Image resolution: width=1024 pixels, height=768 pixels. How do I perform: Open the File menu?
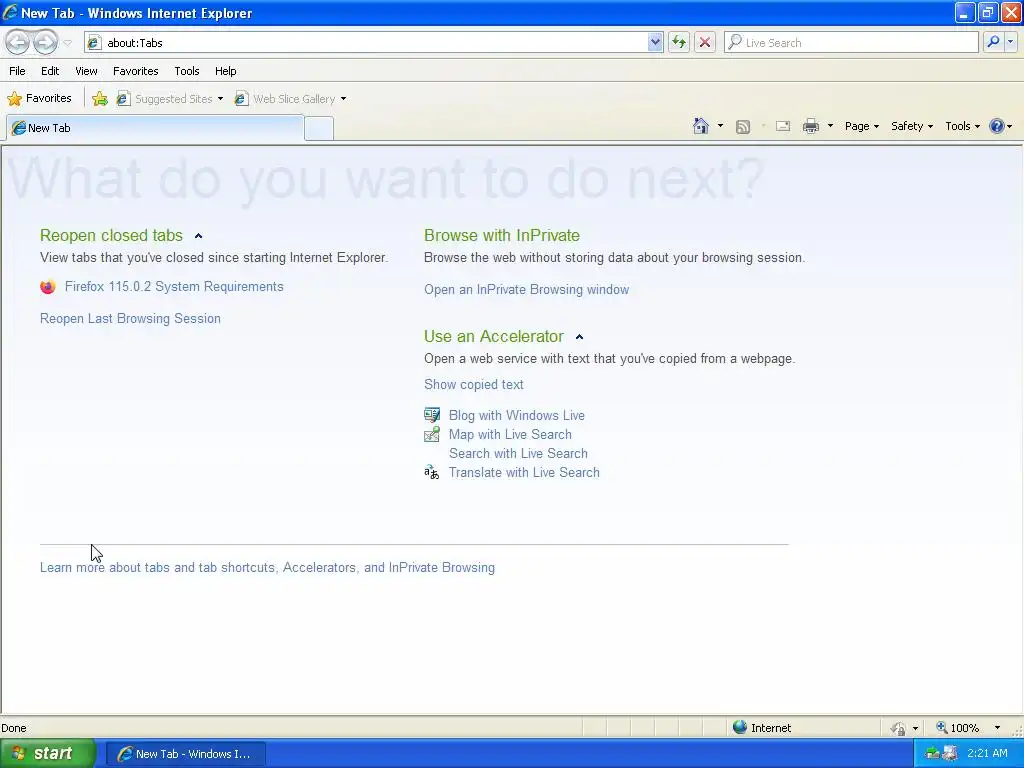click(18, 71)
